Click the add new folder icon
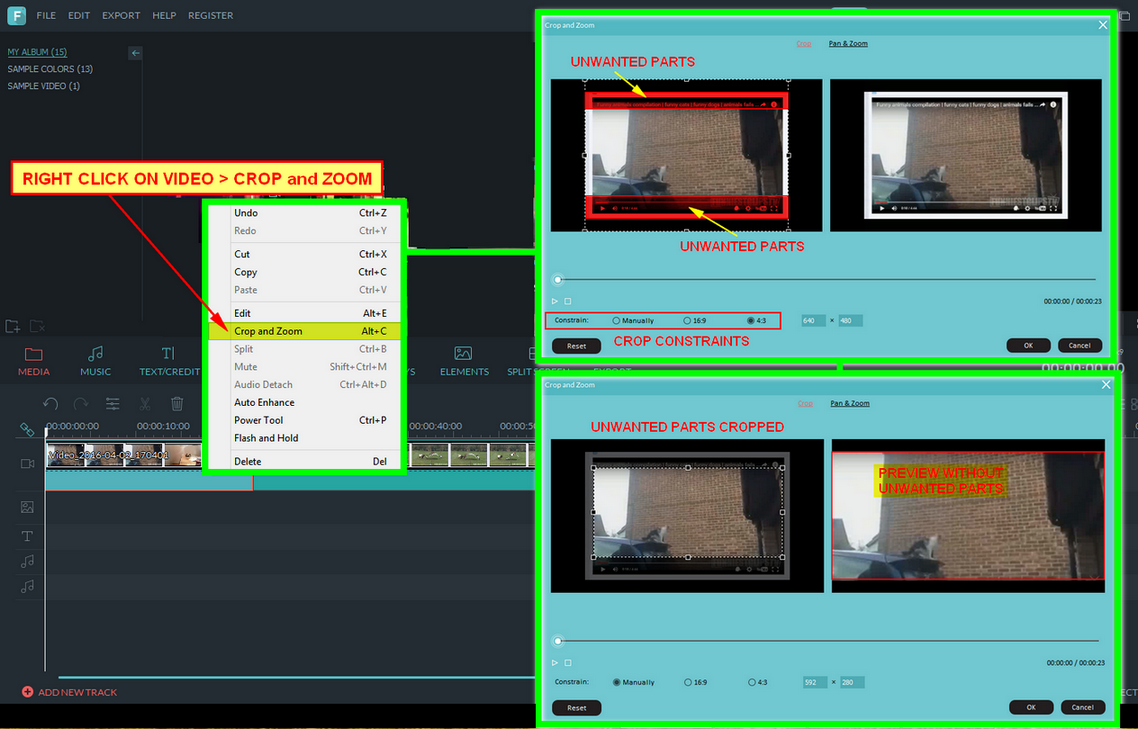Screen dimensions: 1138x729 tap(12, 326)
